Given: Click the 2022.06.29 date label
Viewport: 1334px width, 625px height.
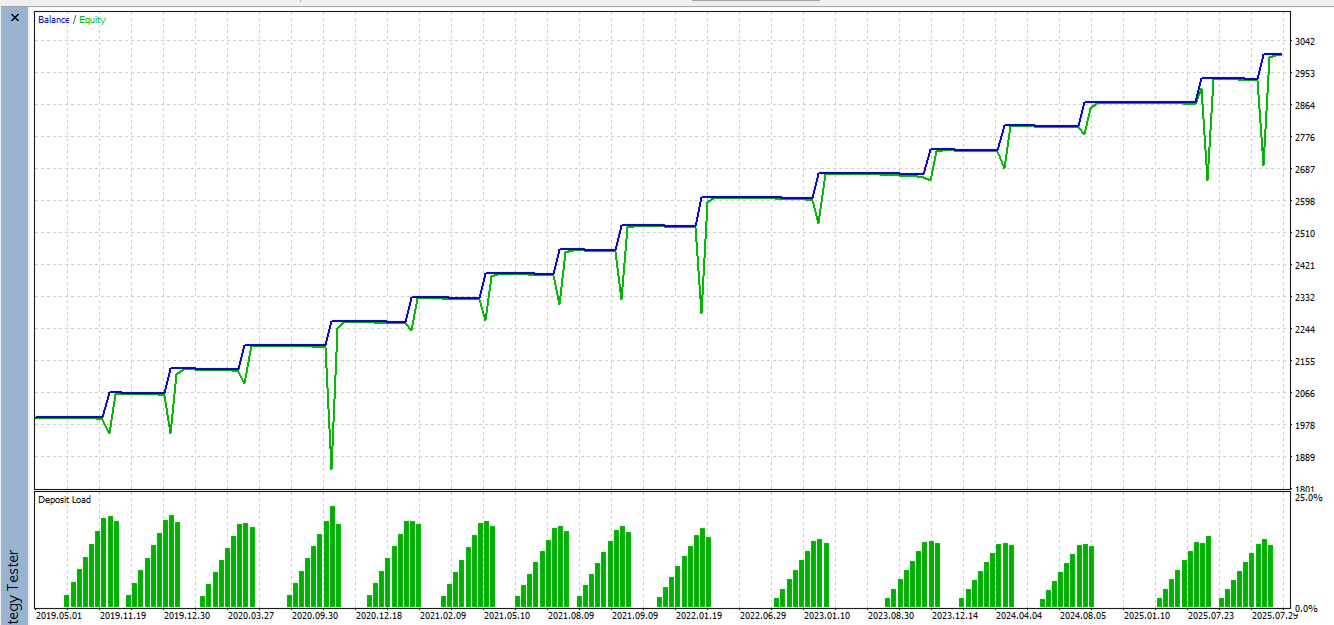Looking at the screenshot, I should 764,616.
